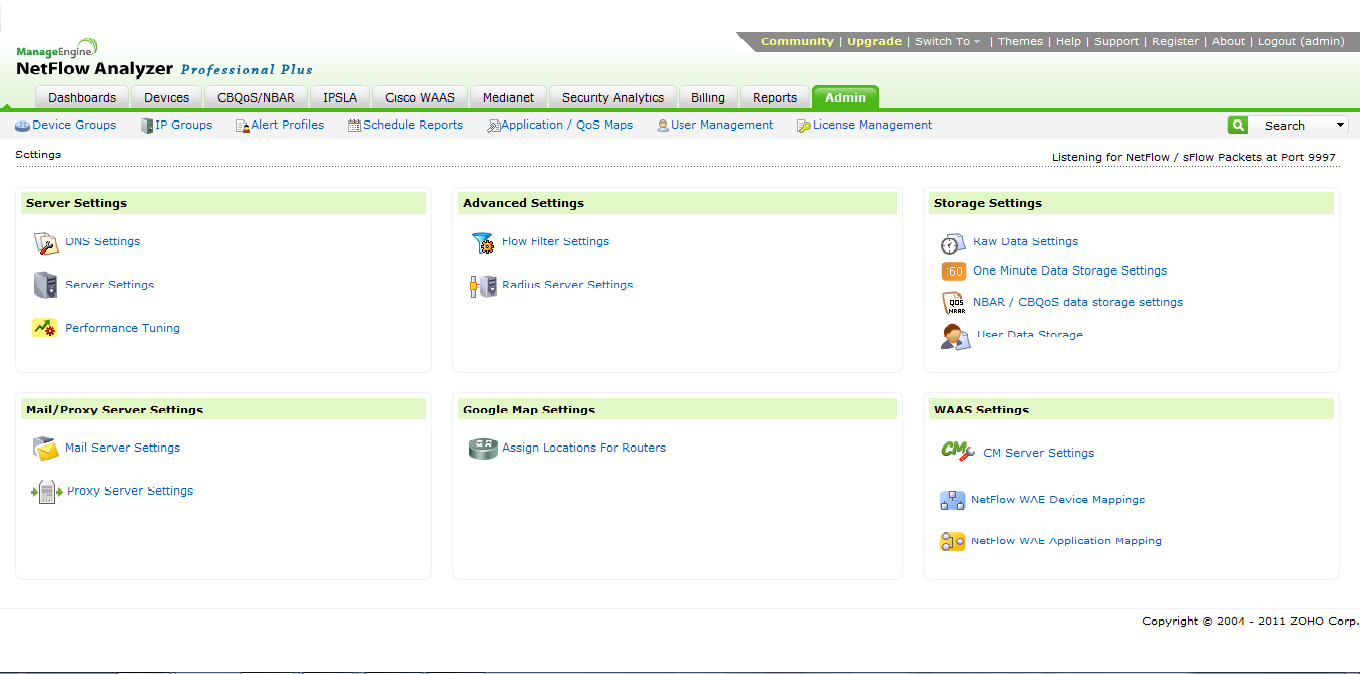This screenshot has width=1360, height=674.
Task: Open the Flow Filter Settings link
Action: (555, 241)
